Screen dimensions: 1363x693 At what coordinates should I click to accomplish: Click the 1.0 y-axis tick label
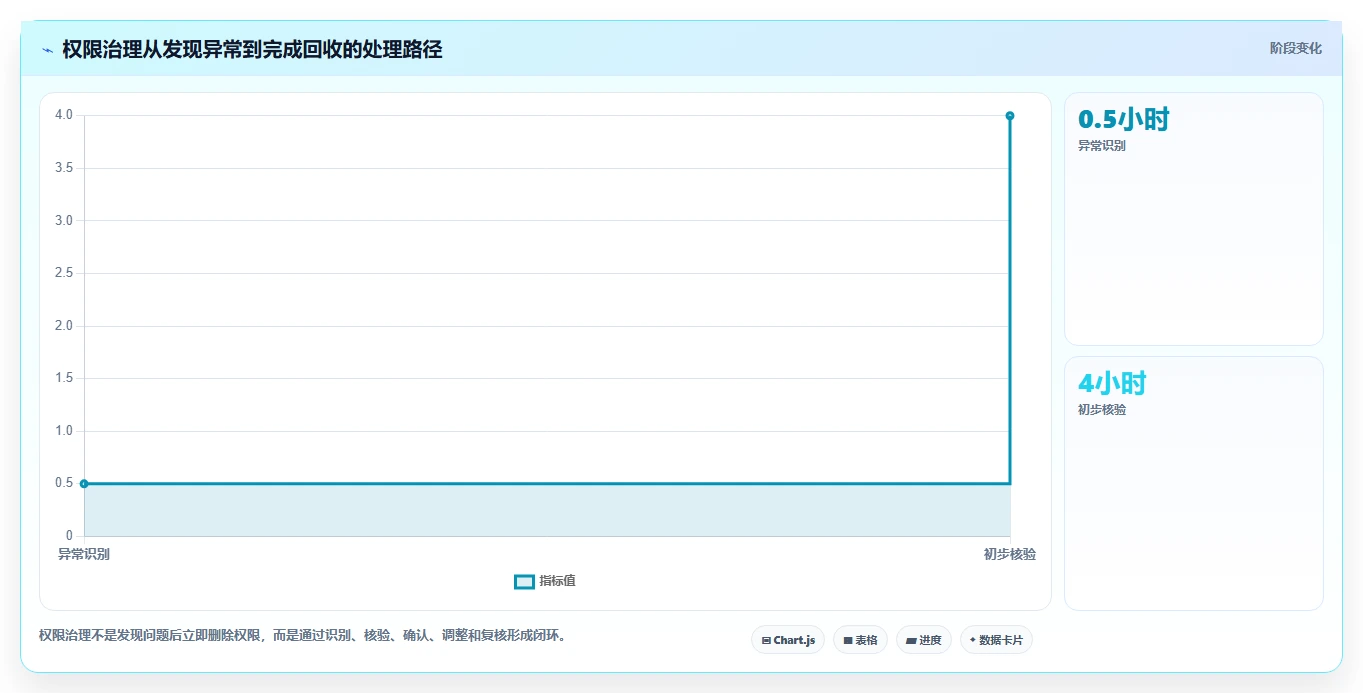(x=64, y=431)
